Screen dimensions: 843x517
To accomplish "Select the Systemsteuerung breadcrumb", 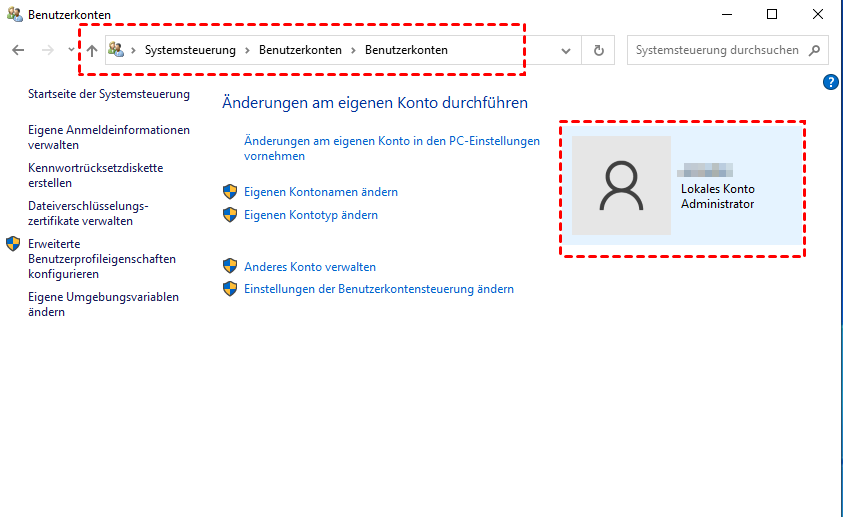I will (190, 50).
